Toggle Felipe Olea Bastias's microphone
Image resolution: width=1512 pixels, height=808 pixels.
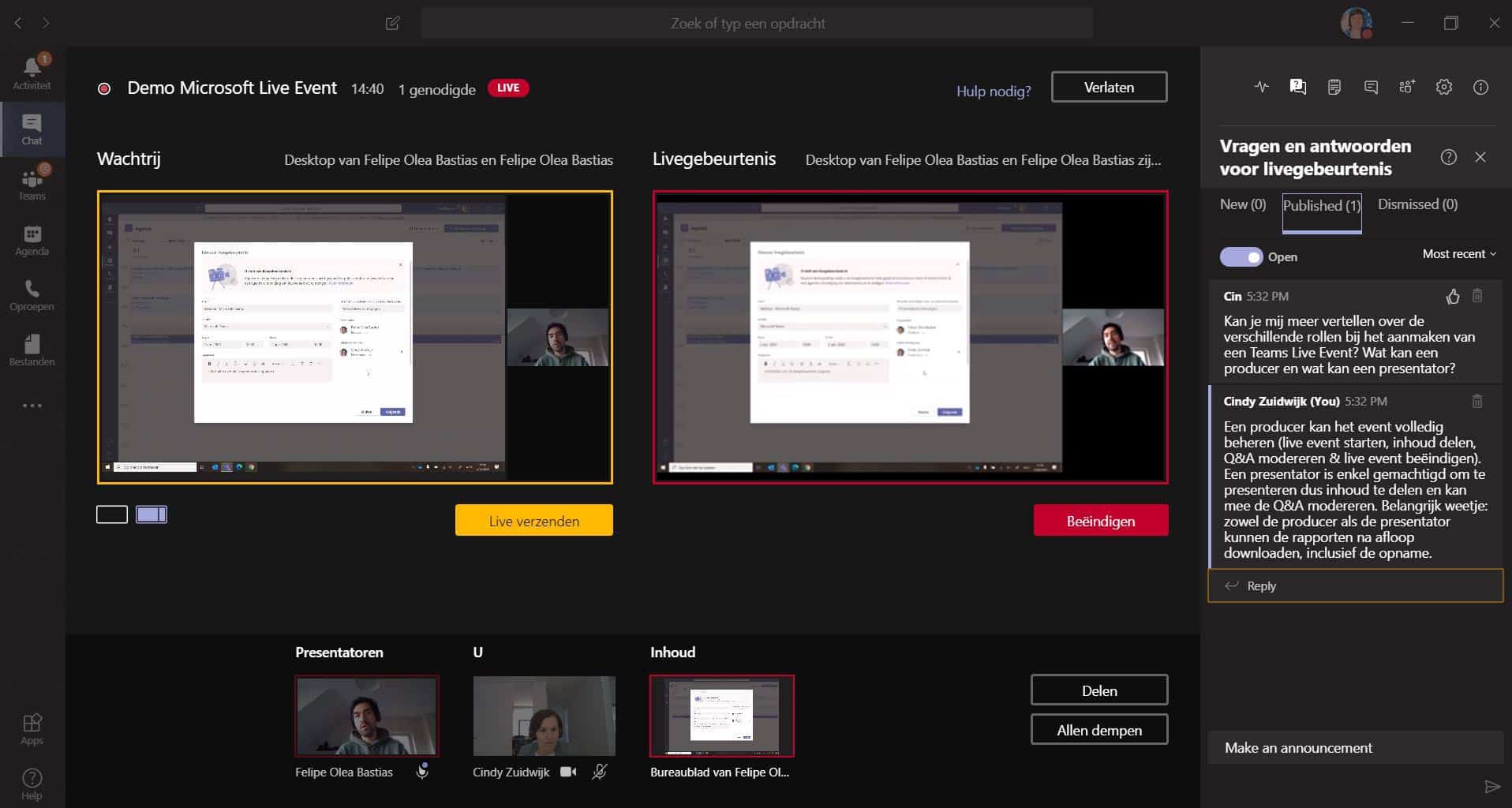coord(422,771)
